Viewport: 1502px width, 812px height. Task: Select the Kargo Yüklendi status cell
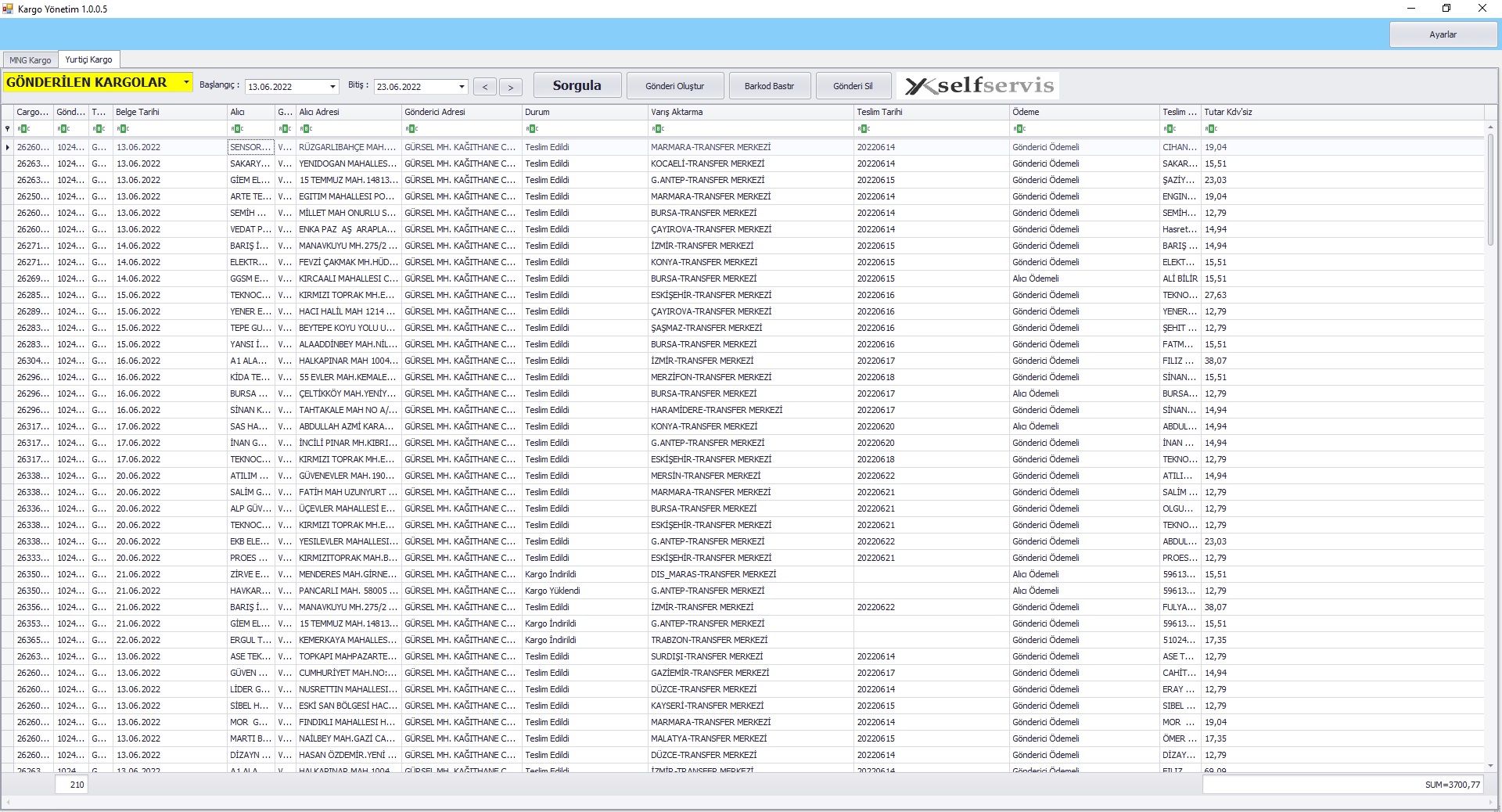pos(585,591)
